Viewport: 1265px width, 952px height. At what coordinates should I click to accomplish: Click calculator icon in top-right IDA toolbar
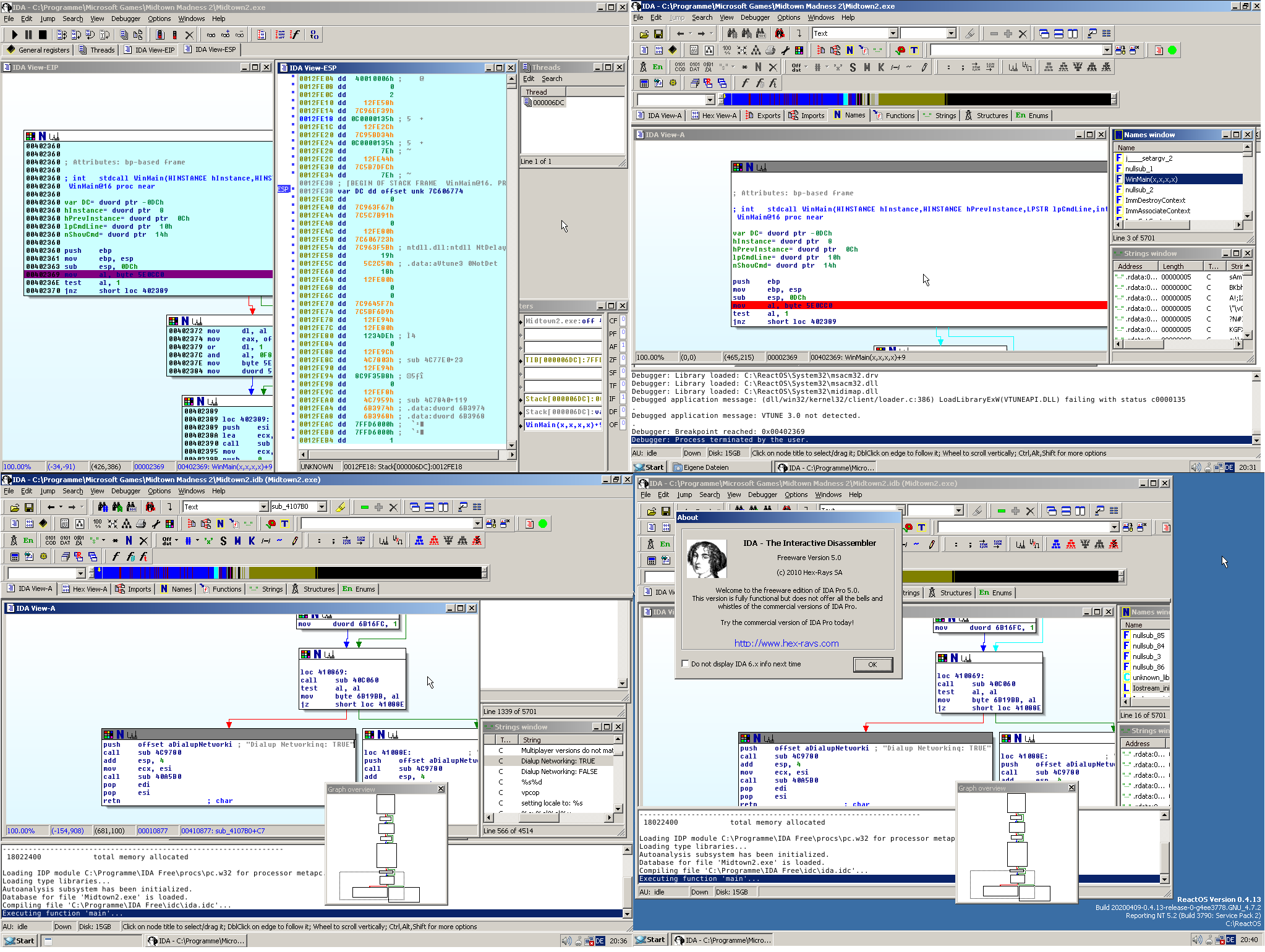pyautogui.click(x=644, y=83)
